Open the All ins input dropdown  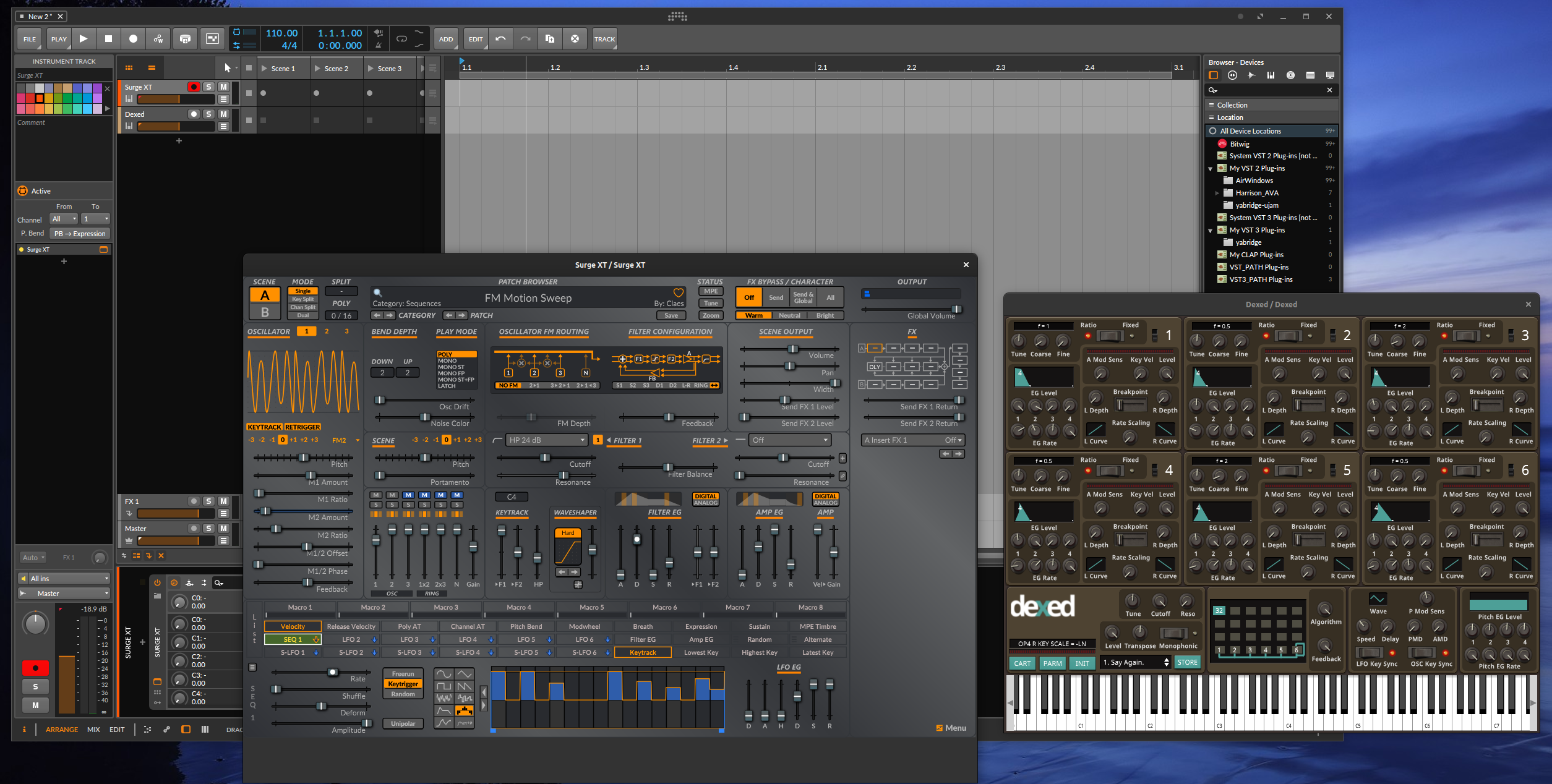coord(64,579)
